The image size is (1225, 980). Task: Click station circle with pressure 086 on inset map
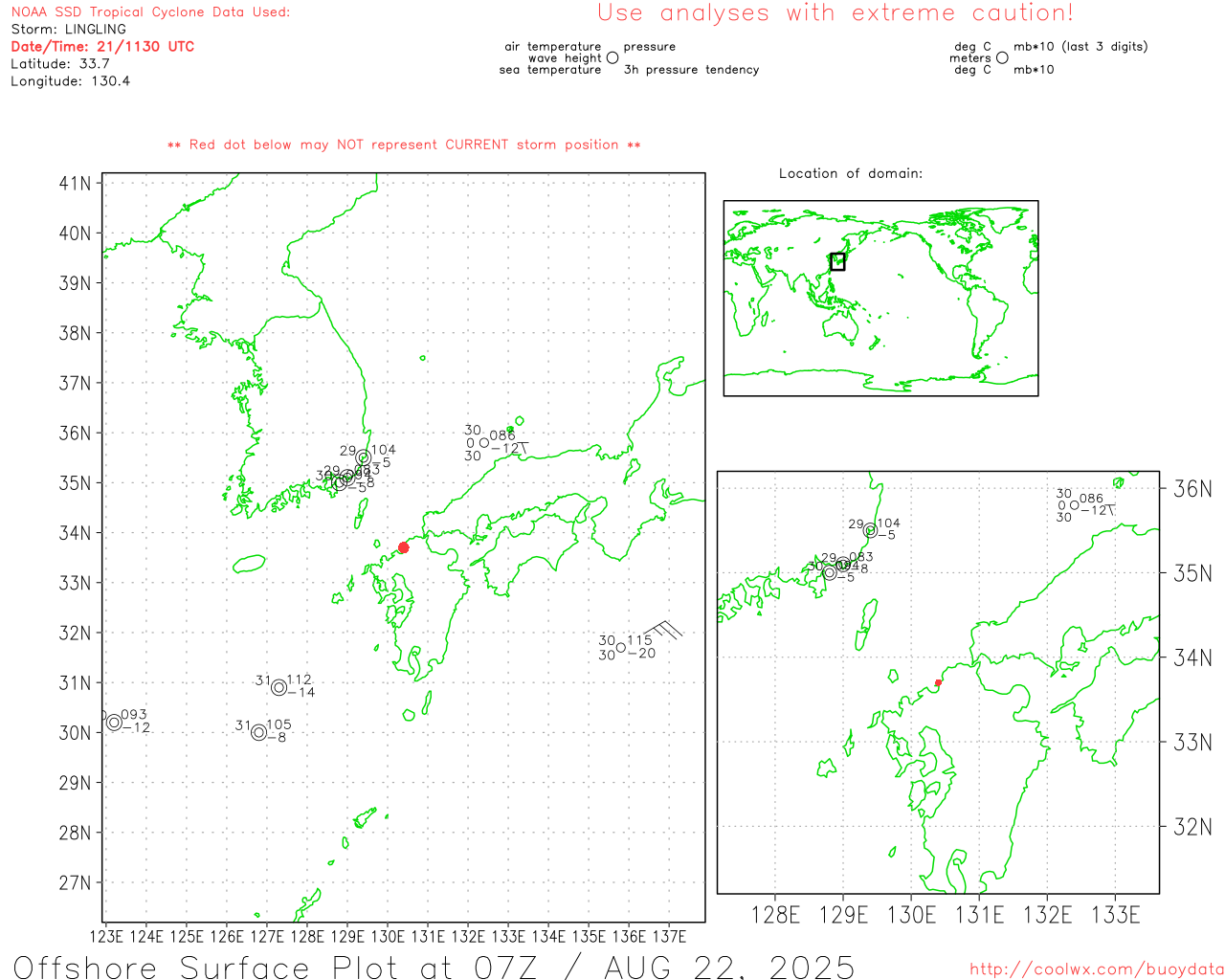coord(1075,505)
